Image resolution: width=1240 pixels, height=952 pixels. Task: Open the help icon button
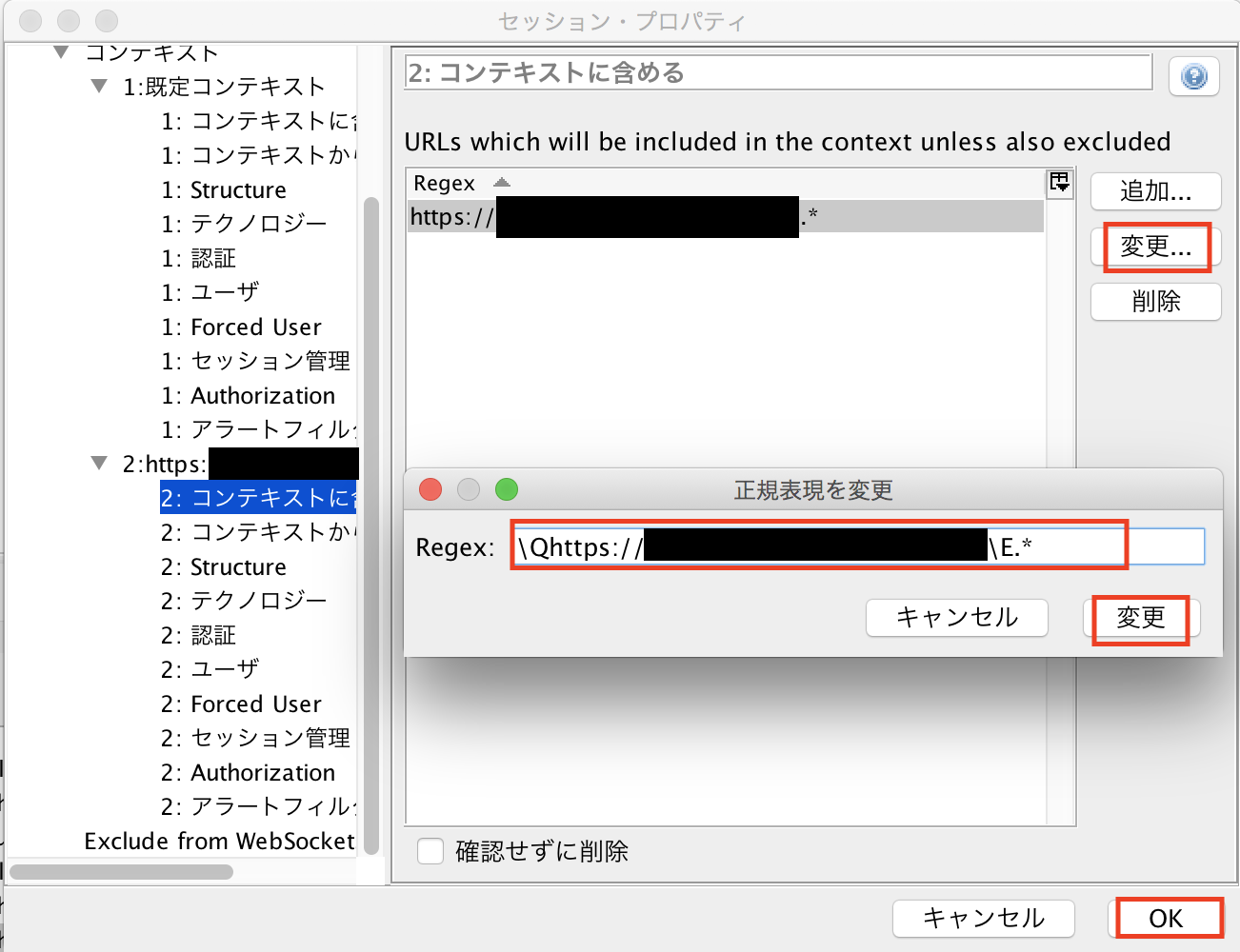point(1193,76)
